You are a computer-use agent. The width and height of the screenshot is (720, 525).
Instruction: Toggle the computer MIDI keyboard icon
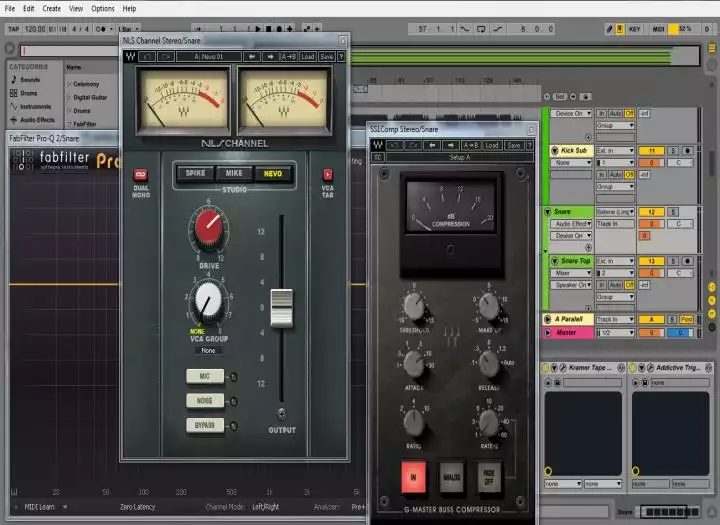[x=619, y=29]
